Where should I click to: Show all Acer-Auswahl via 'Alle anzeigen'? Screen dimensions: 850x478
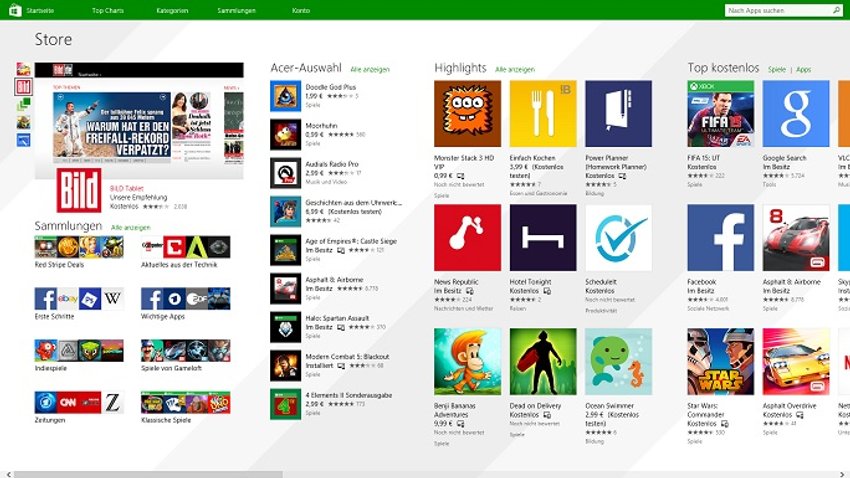(370, 69)
